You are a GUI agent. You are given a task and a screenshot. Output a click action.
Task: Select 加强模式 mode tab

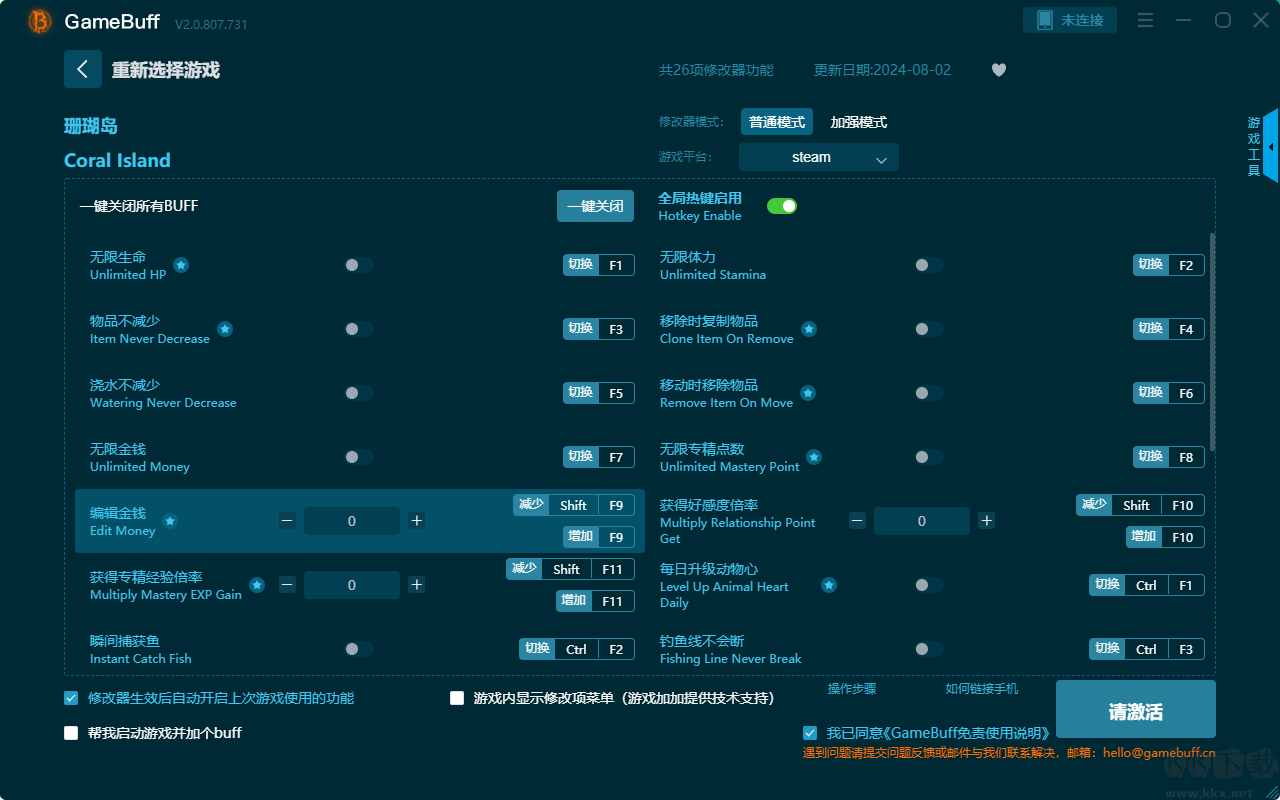(x=859, y=122)
